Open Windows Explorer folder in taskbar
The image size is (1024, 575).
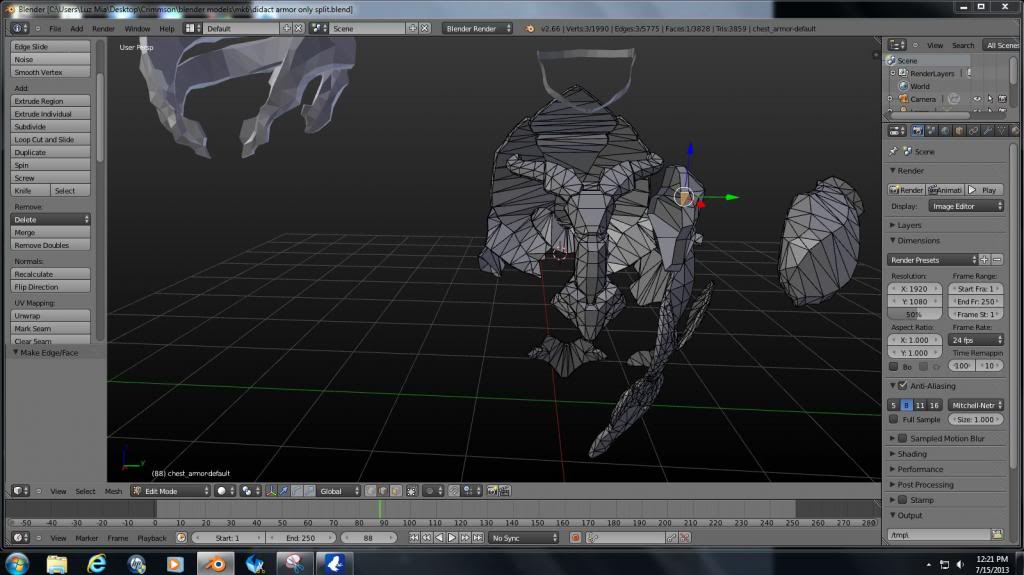[x=57, y=563]
